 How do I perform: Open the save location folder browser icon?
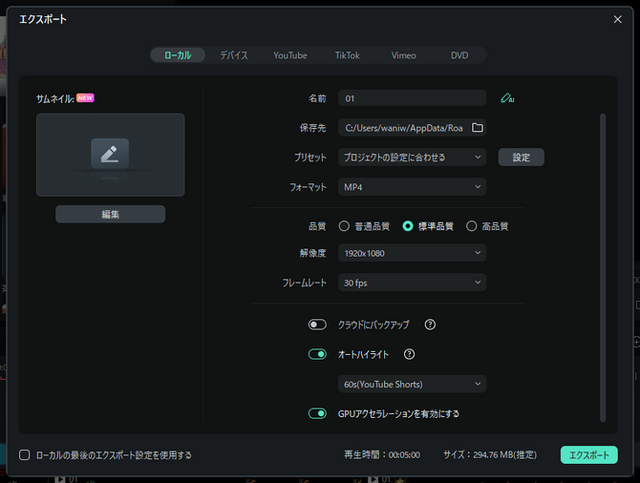pyautogui.click(x=477, y=128)
